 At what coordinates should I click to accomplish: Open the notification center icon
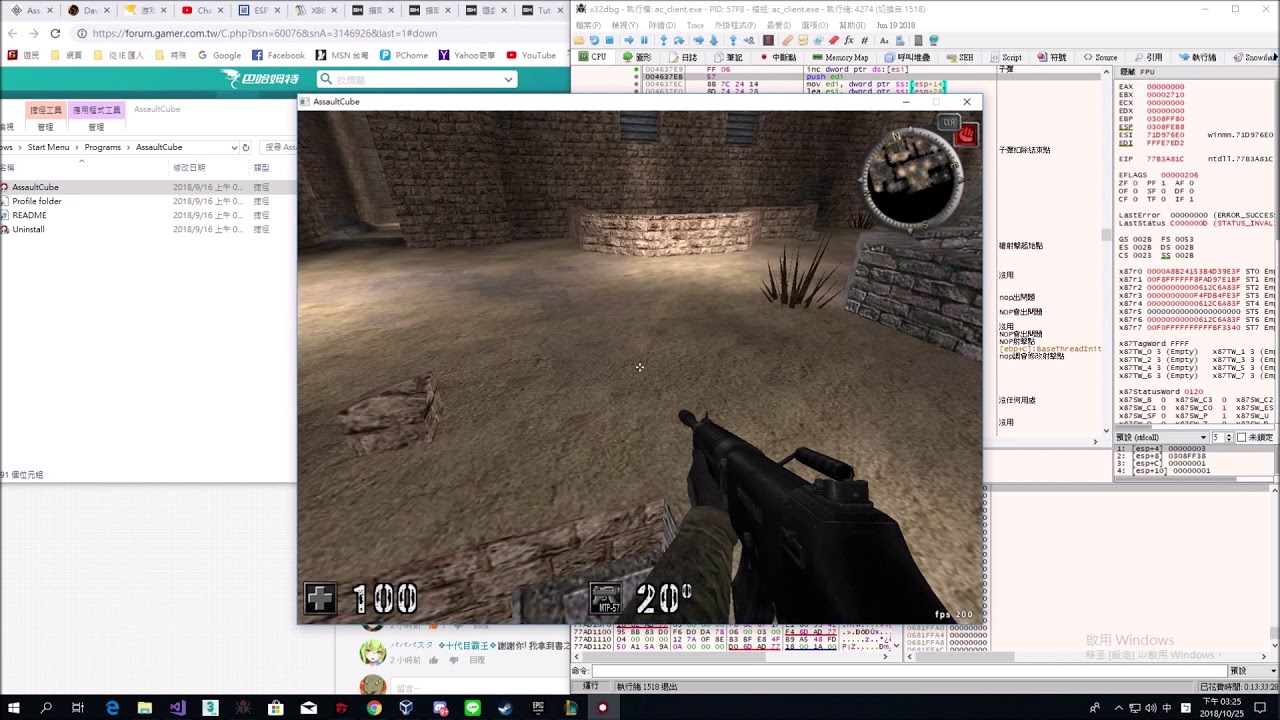1260,708
